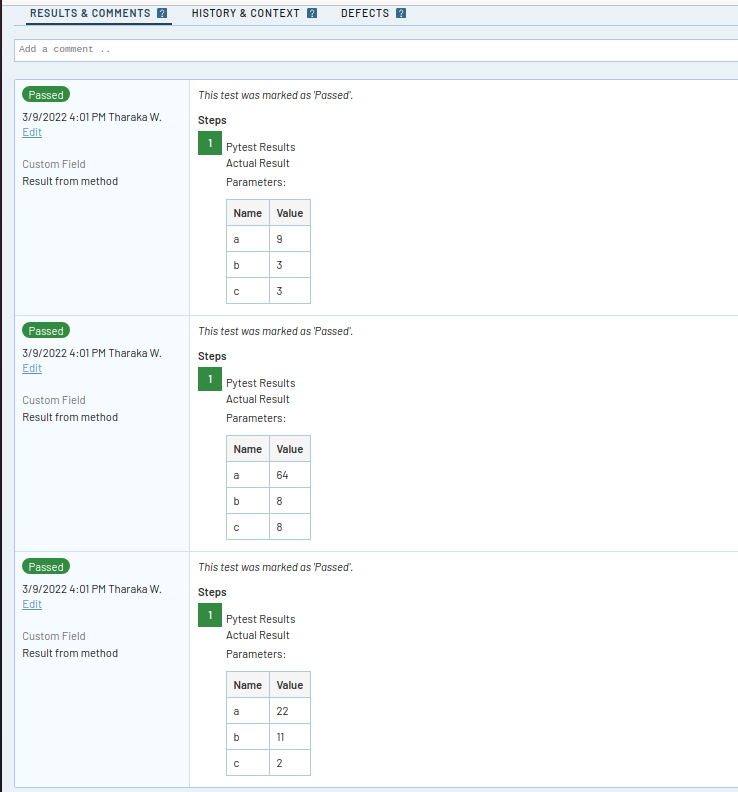738x792 pixels.
Task: Click Pytest Results text in second result
Action: tap(261, 383)
